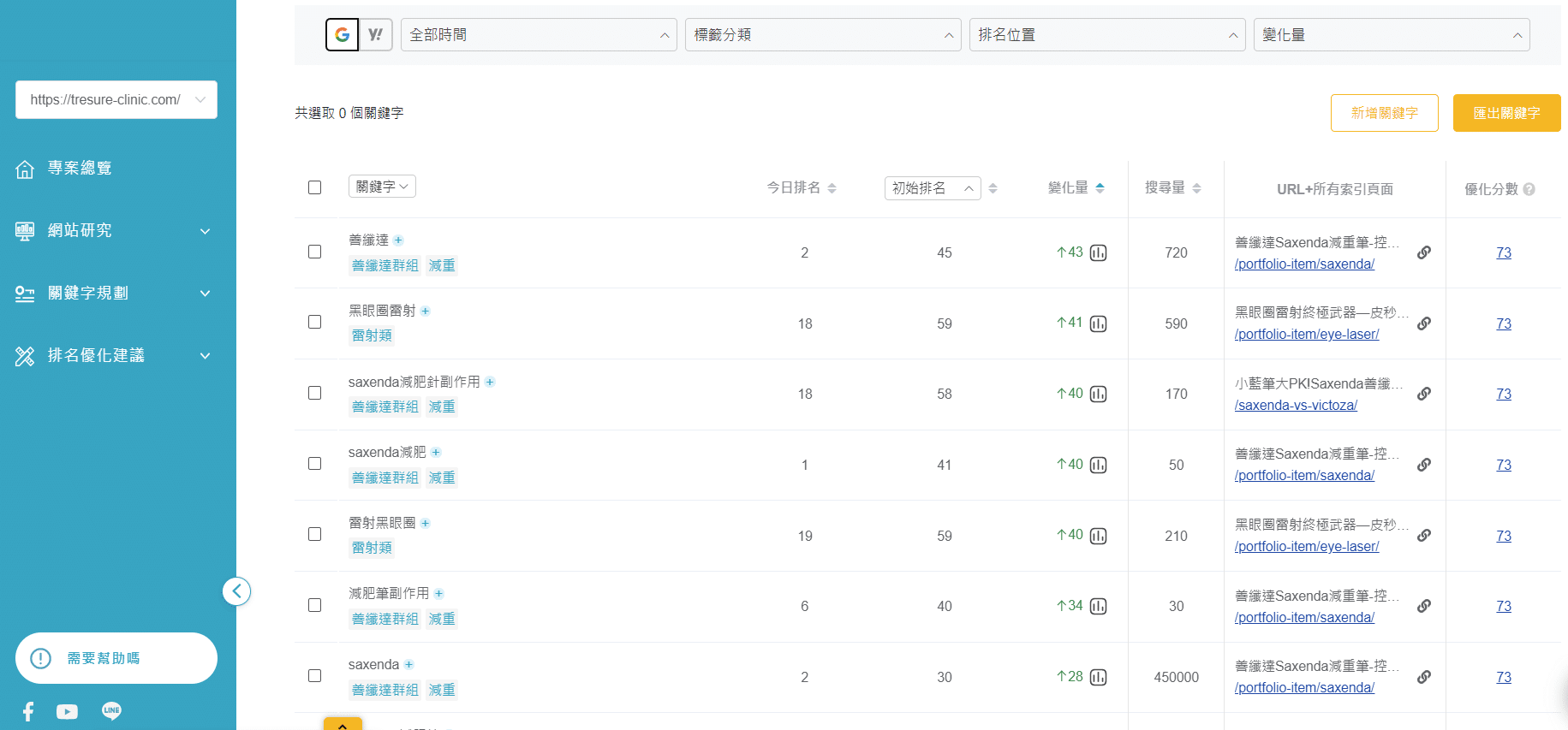The height and width of the screenshot is (730, 1568).
Task: Click the 新增關鍵字 button
Action: tap(1384, 113)
